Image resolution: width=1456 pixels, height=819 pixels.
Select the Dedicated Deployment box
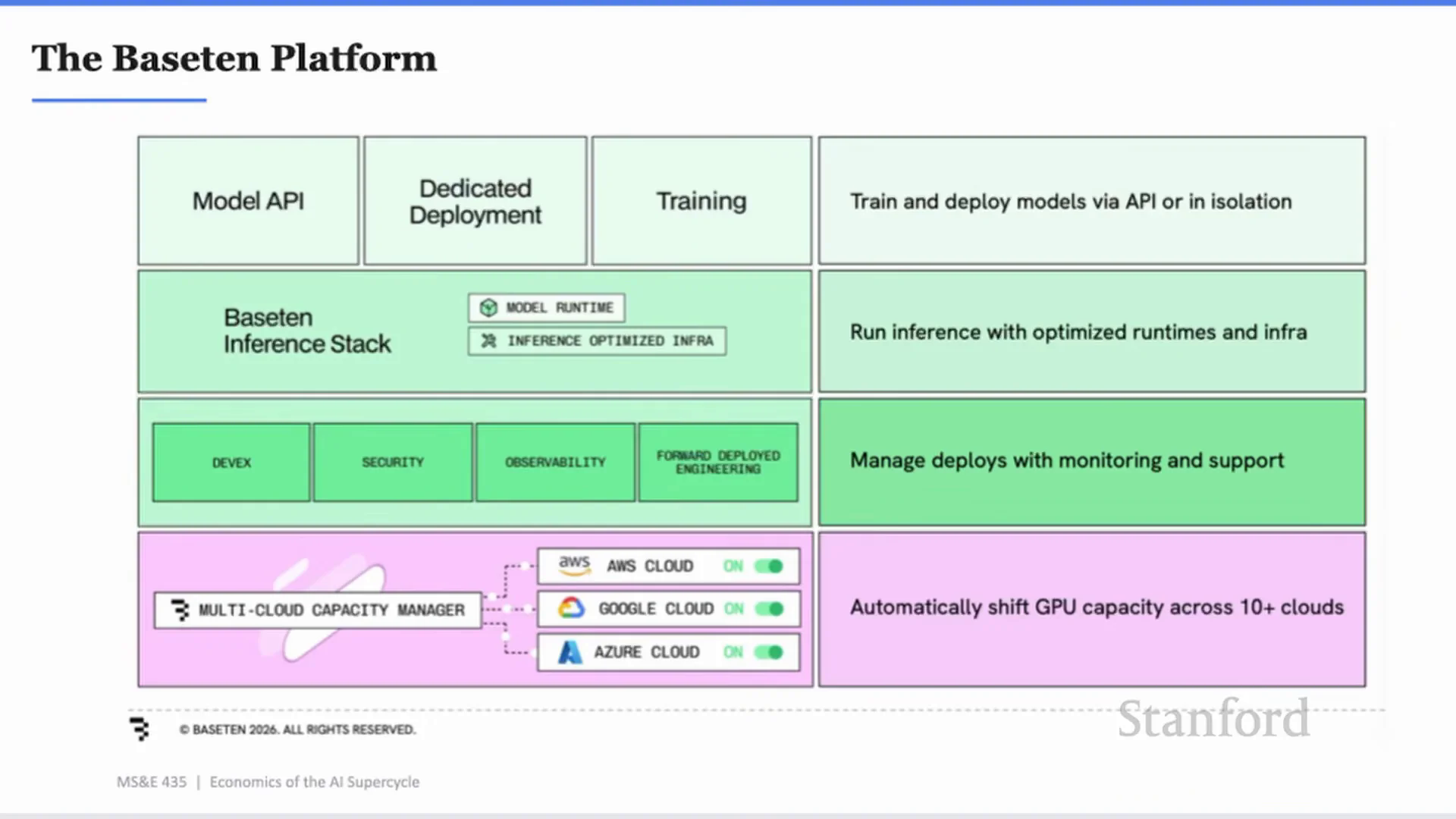pyautogui.click(x=475, y=201)
